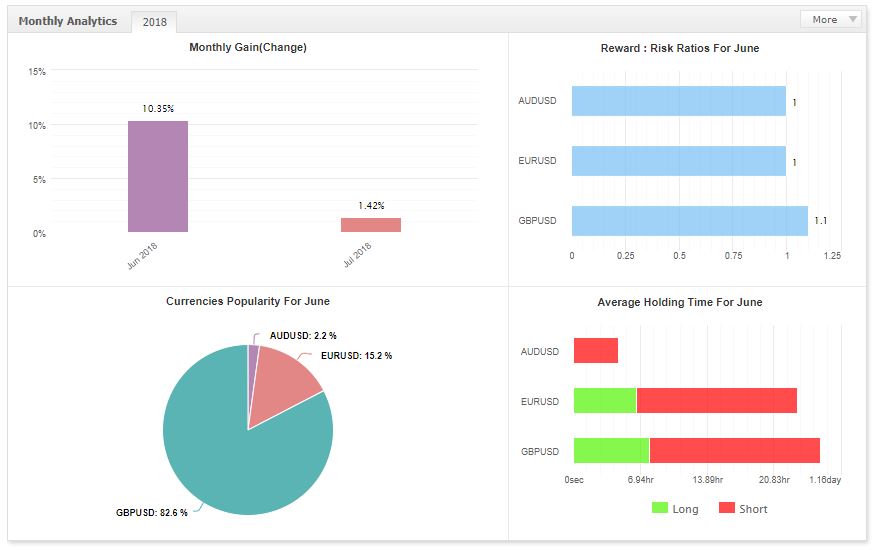
Task: Click the AUDUSD reward risk bar
Action: 678,101
